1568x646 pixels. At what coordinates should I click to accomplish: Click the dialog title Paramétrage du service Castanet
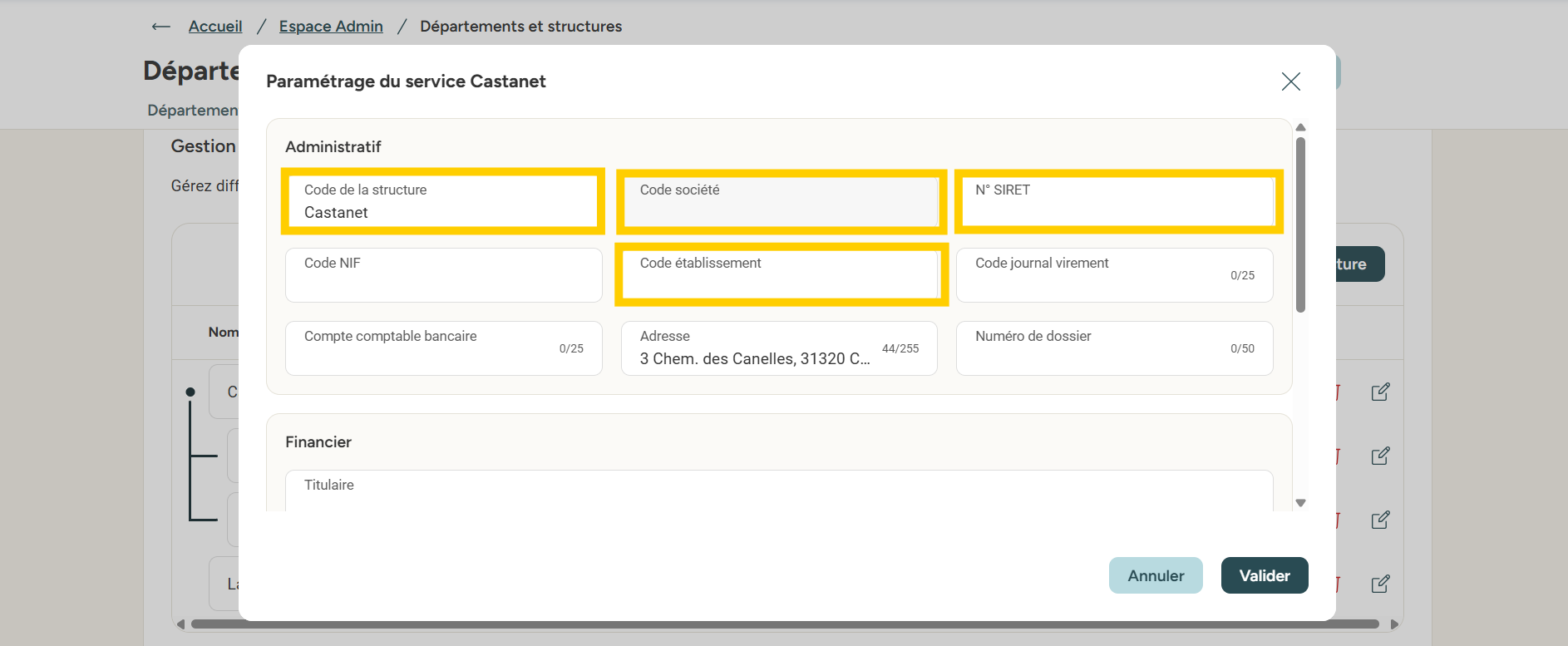406,81
